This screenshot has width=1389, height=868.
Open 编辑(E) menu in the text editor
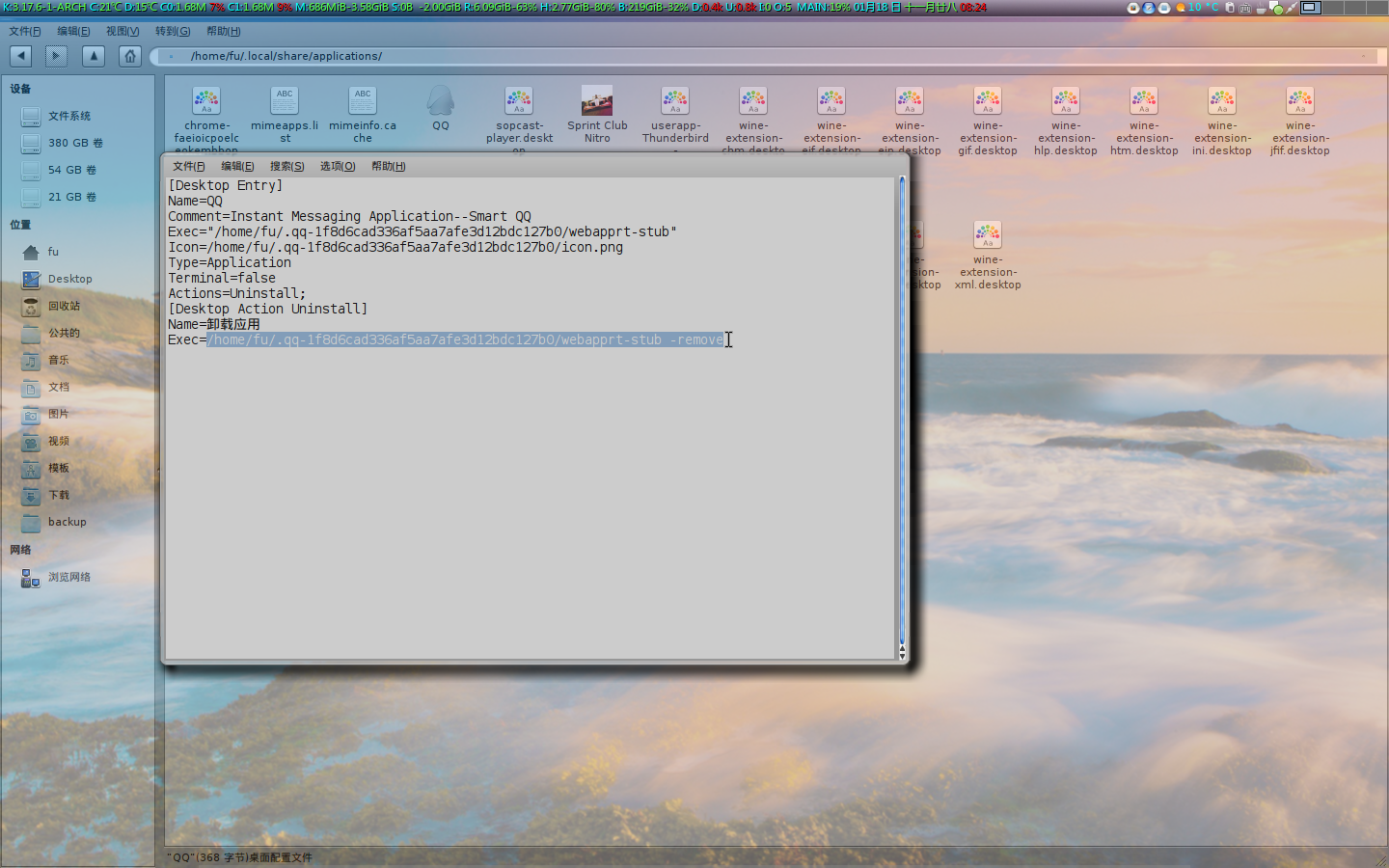(x=237, y=166)
